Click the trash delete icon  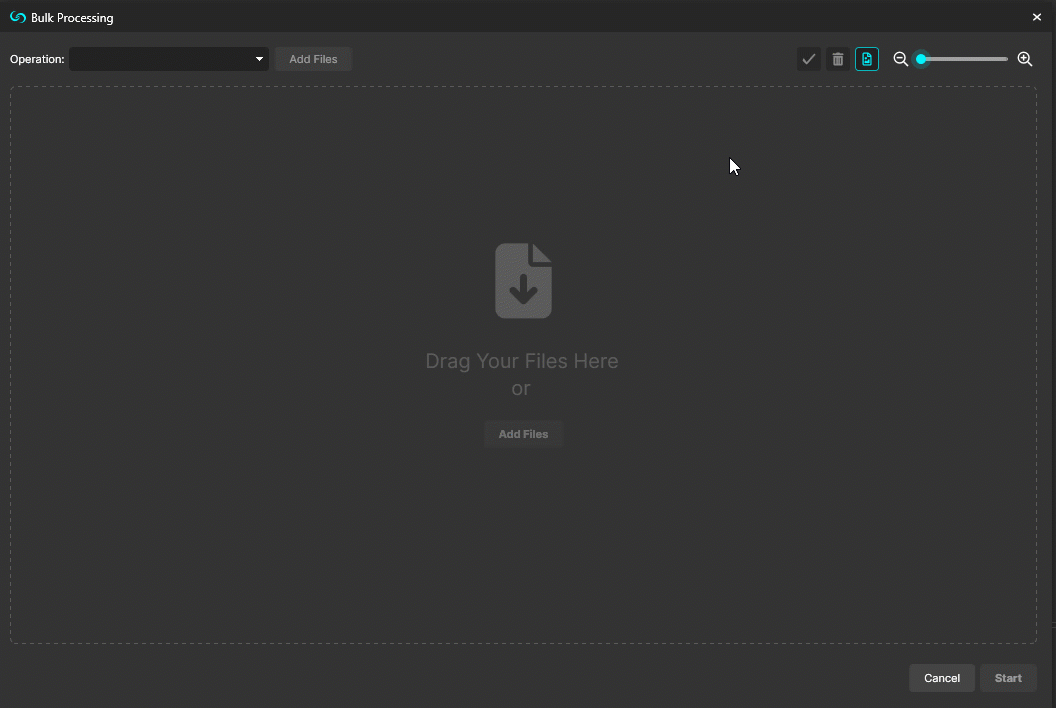(838, 59)
